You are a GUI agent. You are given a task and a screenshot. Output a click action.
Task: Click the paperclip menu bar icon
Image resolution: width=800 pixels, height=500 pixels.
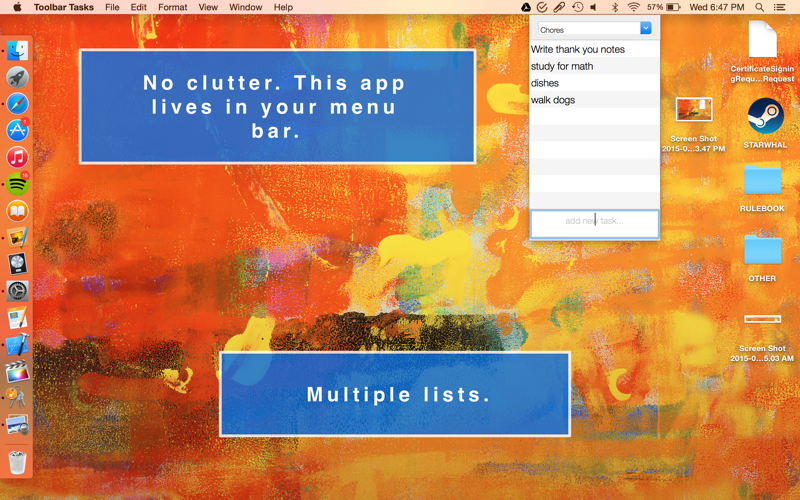coord(560,7)
